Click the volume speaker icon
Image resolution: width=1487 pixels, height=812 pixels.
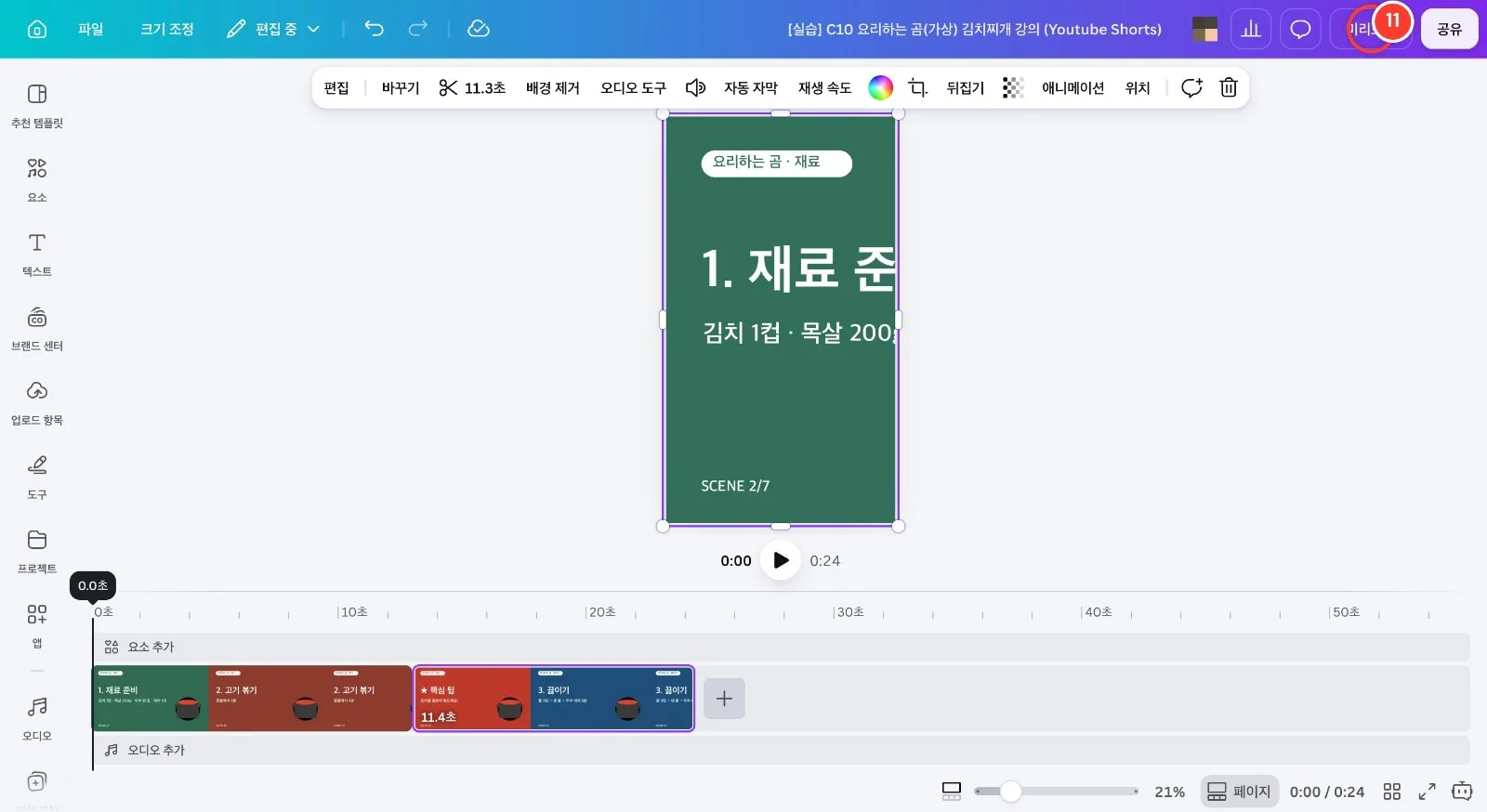tap(695, 87)
